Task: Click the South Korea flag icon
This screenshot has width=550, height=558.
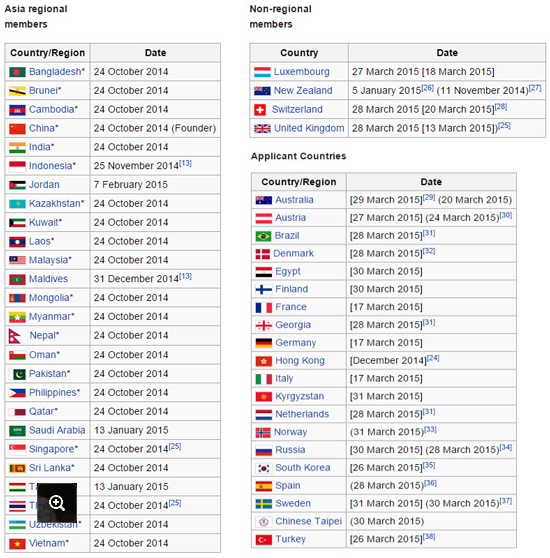Action: pyautogui.click(x=264, y=468)
